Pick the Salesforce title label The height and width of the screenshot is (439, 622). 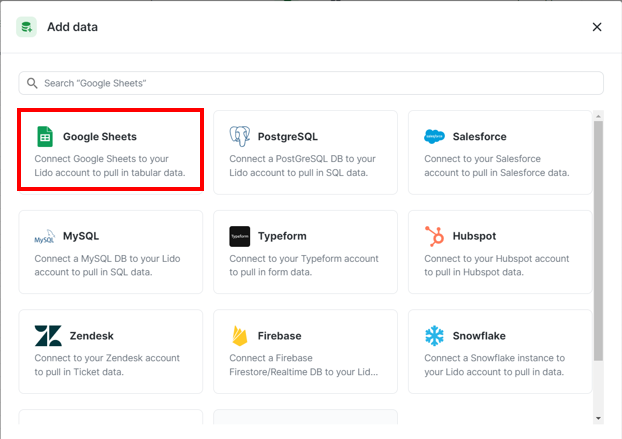tap(479, 137)
